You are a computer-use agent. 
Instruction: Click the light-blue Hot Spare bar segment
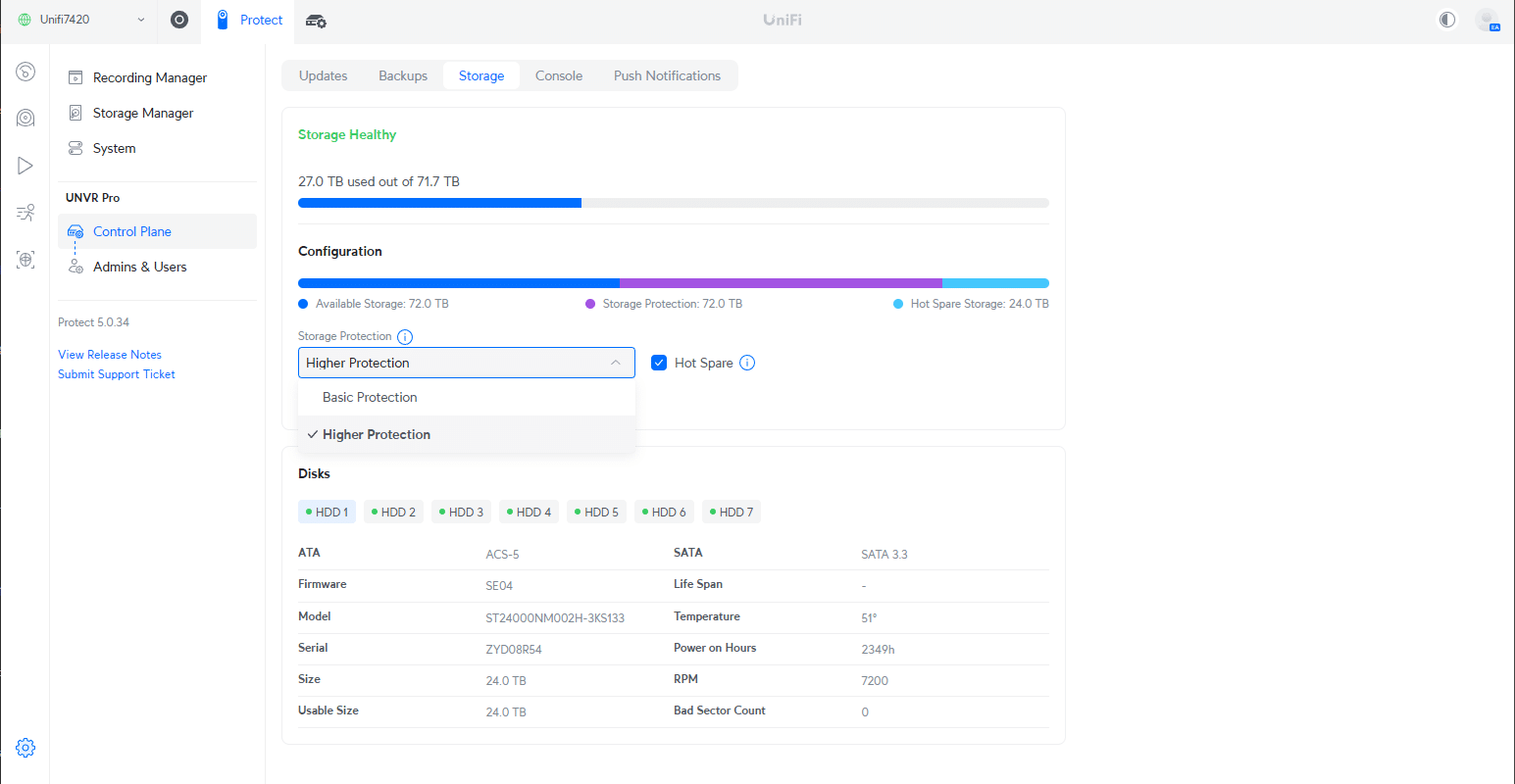(995, 283)
